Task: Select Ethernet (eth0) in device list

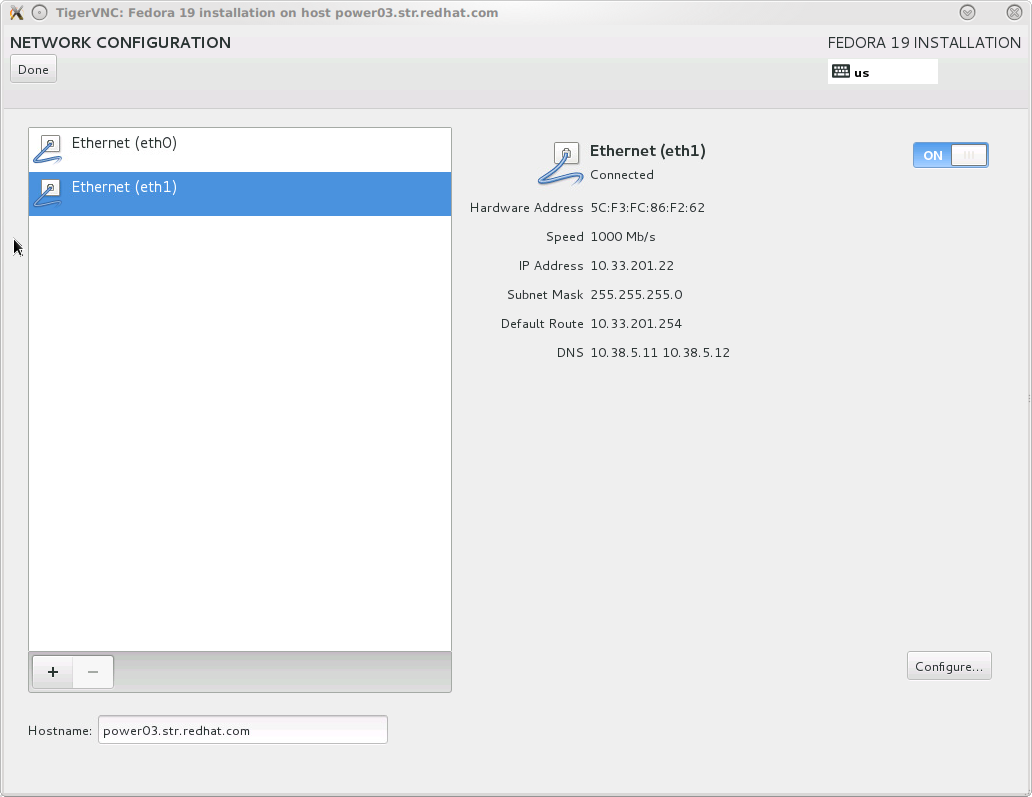Action: tap(240, 149)
